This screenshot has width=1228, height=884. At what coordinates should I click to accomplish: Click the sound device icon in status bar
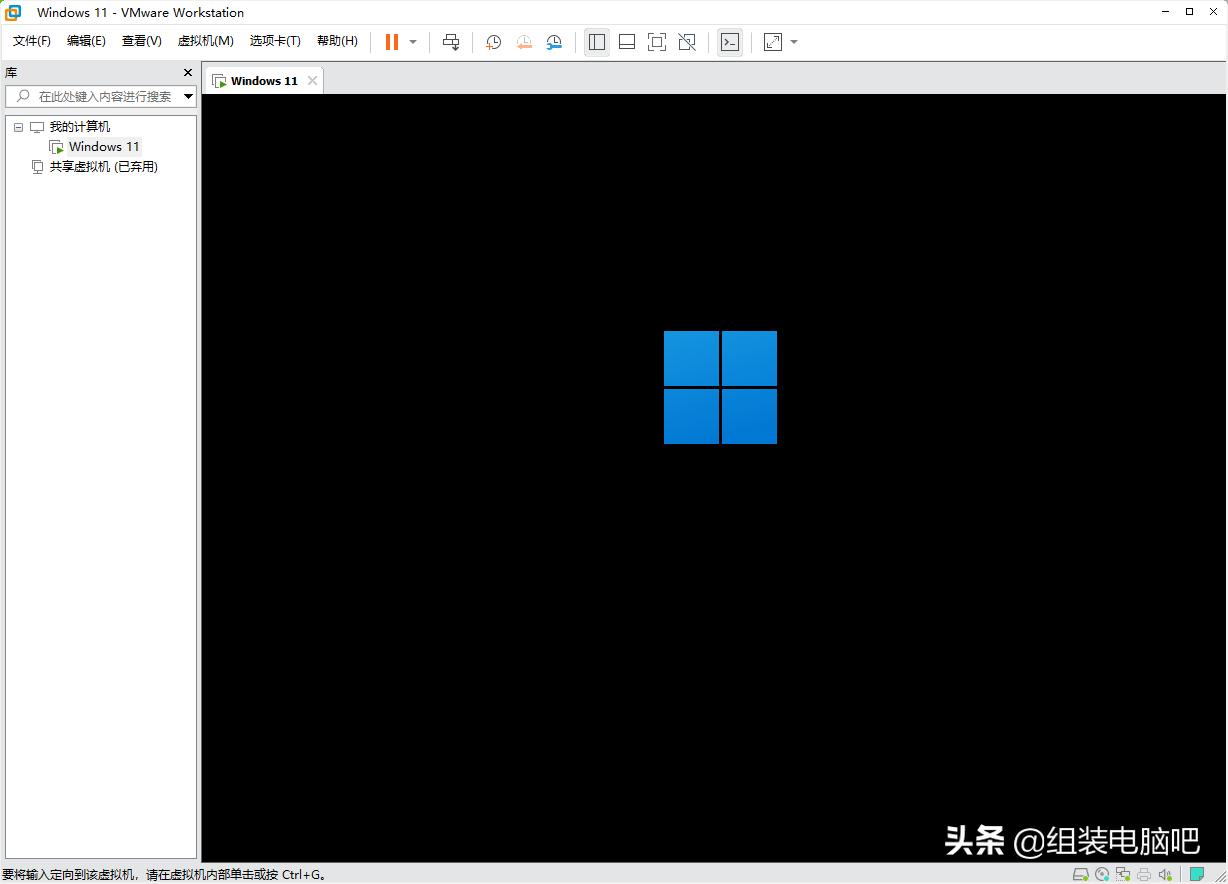coord(1164,874)
